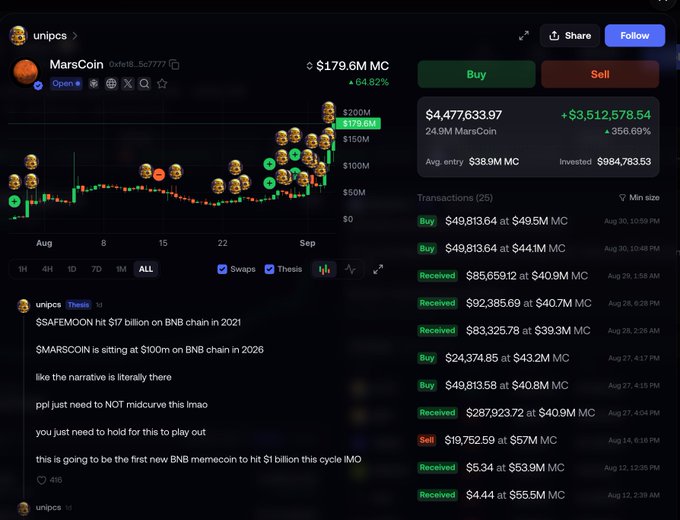Viewport: 680px width, 520px height.
Task: Click the Min size filter
Action: 639,198
